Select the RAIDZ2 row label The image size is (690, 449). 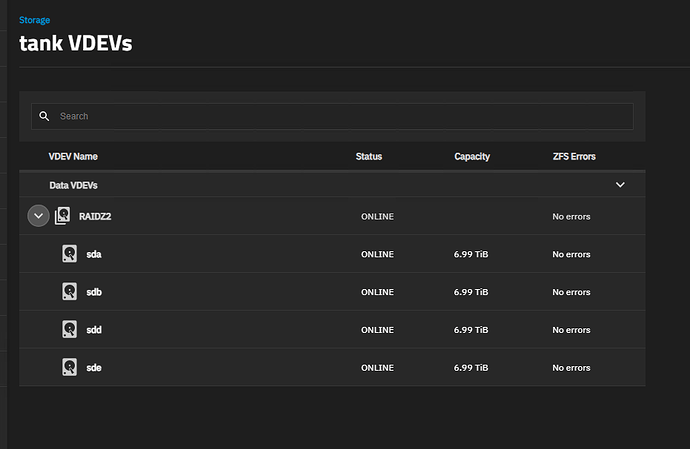coord(96,216)
